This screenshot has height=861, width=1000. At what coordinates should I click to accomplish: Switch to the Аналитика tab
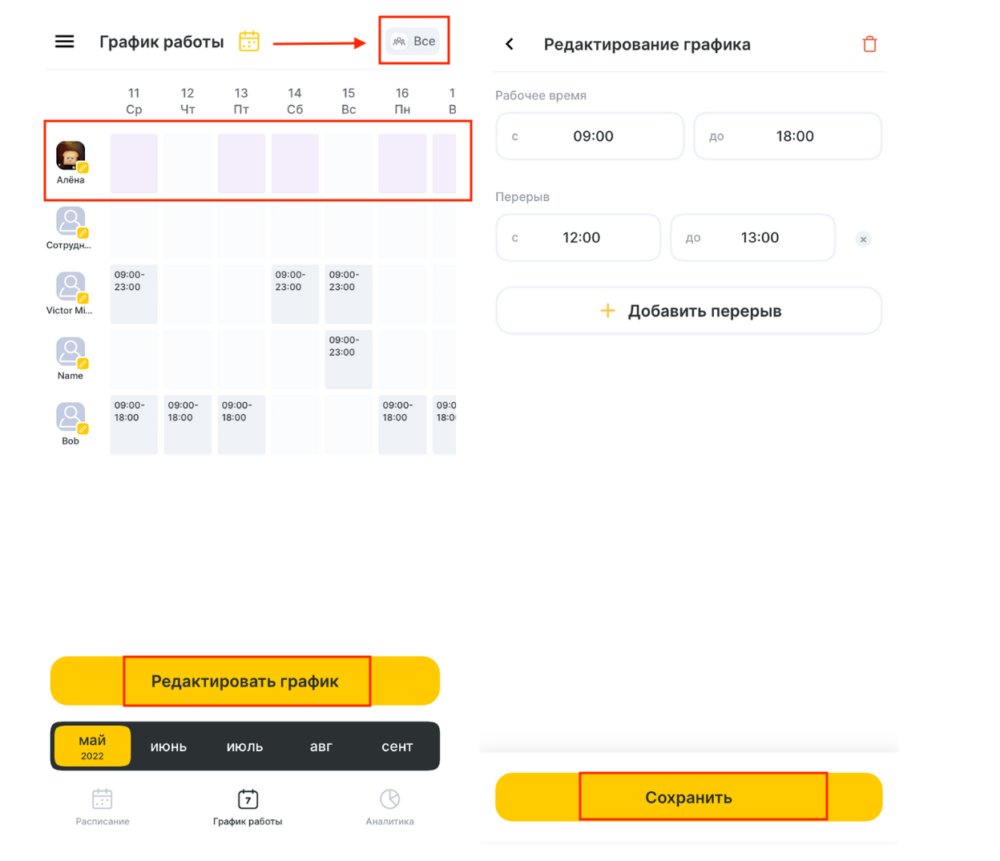[x=390, y=807]
